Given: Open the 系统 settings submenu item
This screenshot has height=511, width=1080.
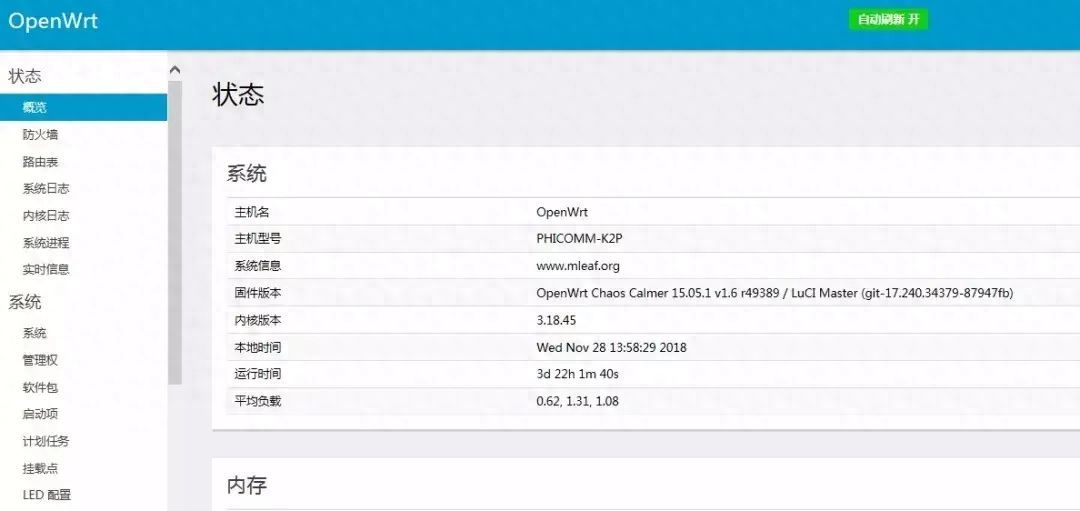Looking at the screenshot, I should pos(34,333).
